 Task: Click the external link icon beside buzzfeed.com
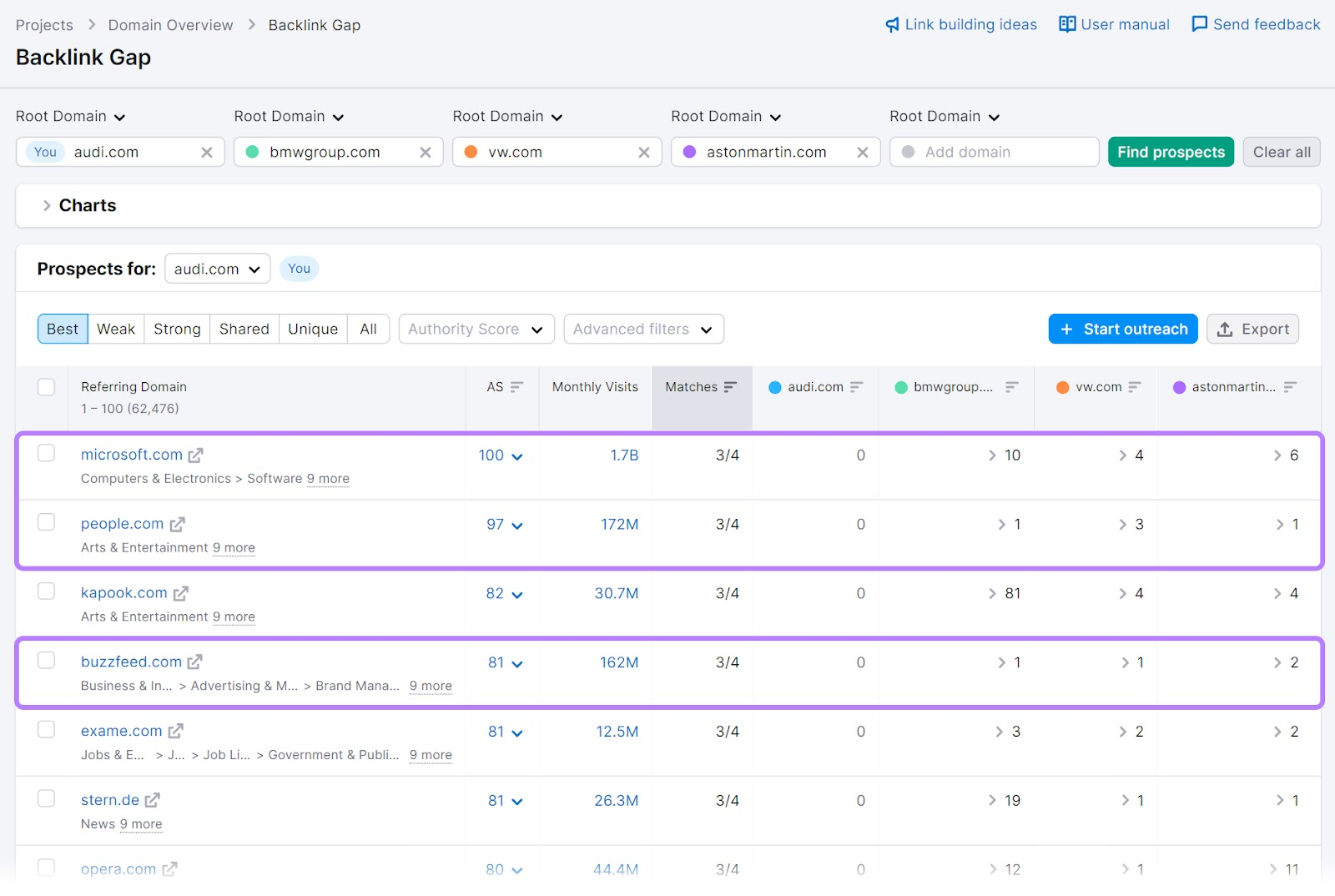194,662
